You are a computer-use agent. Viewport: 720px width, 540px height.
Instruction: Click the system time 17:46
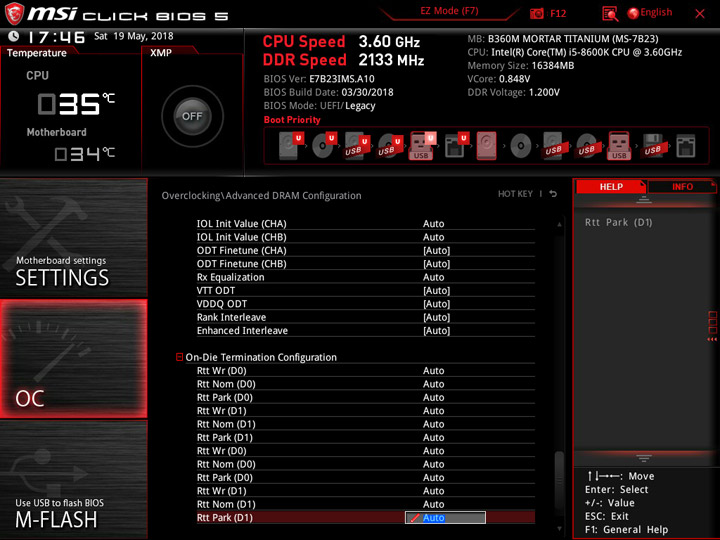coord(56,37)
